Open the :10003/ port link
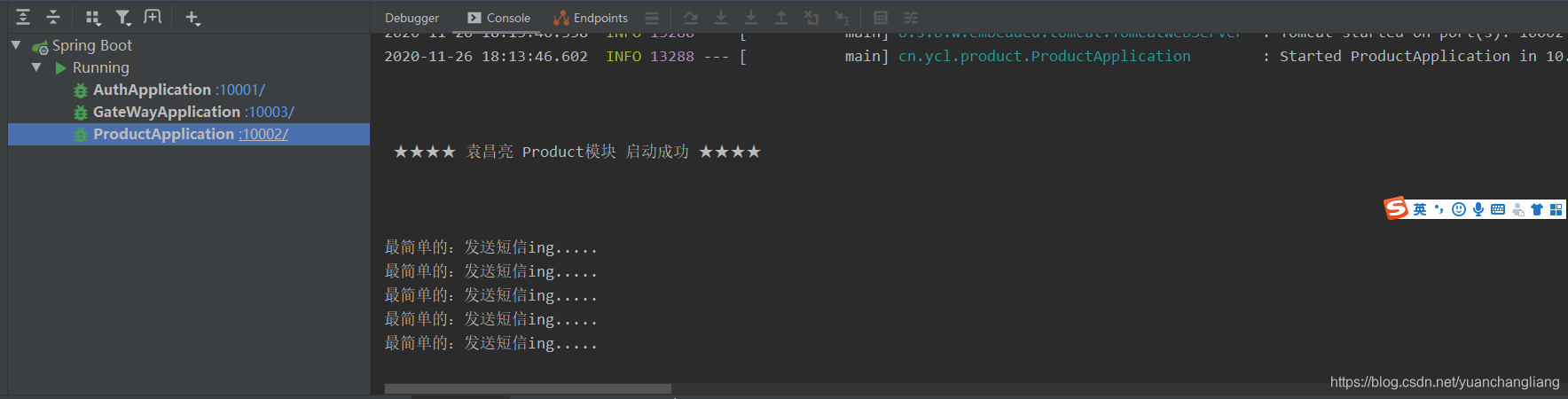This screenshot has height=399, width=1568. coord(270,112)
